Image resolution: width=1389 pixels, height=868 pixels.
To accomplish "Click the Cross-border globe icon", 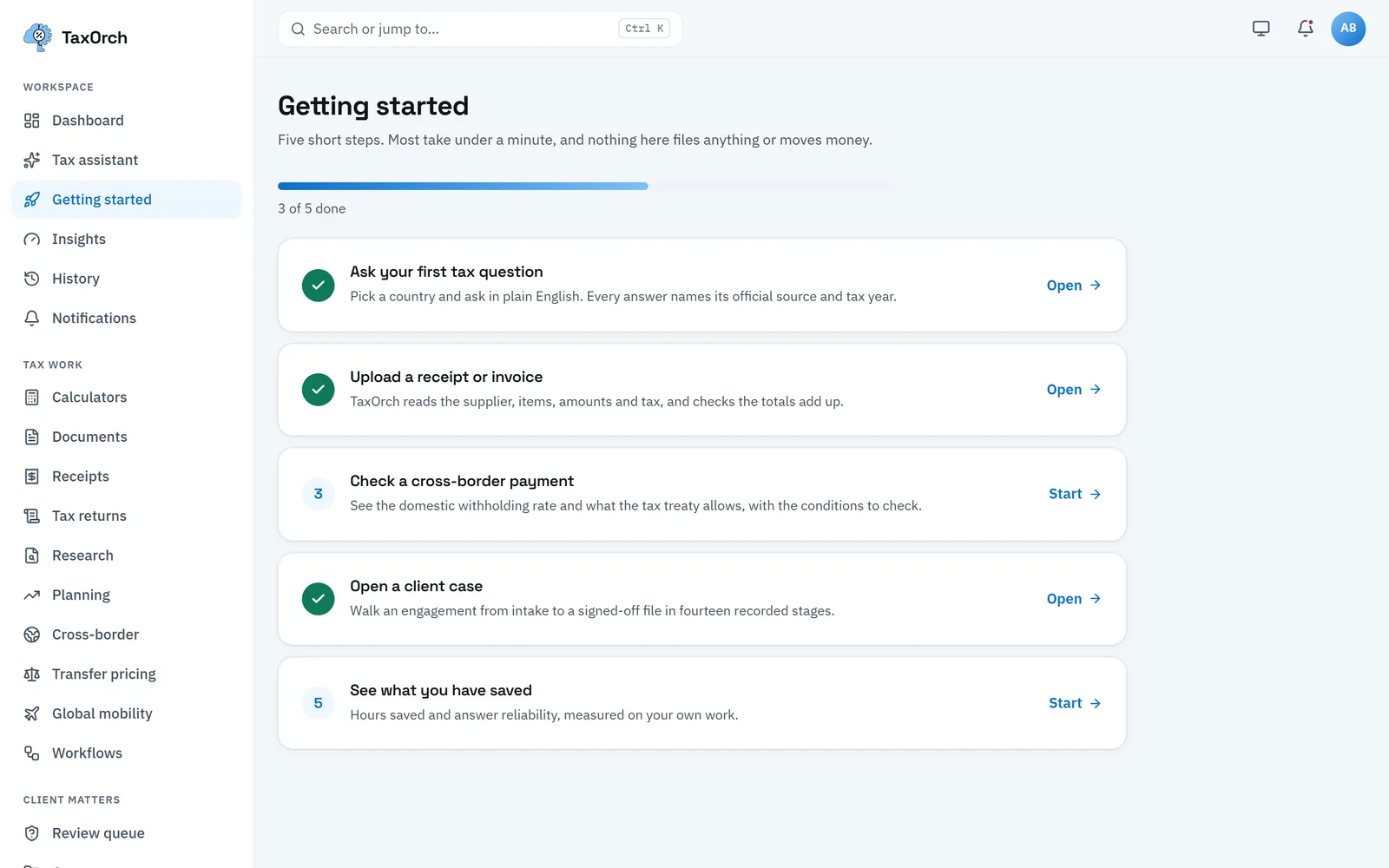I will [32, 635].
